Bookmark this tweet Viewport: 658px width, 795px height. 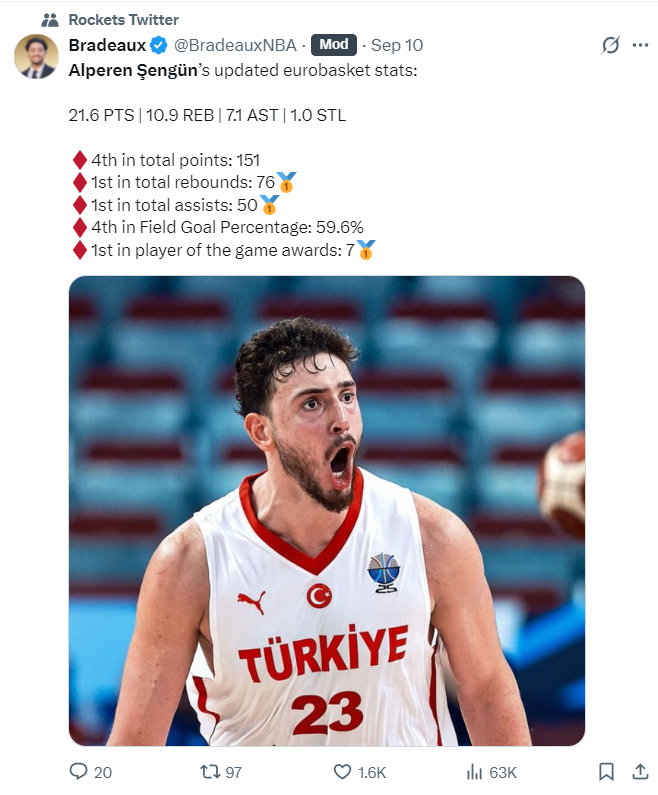coord(606,772)
